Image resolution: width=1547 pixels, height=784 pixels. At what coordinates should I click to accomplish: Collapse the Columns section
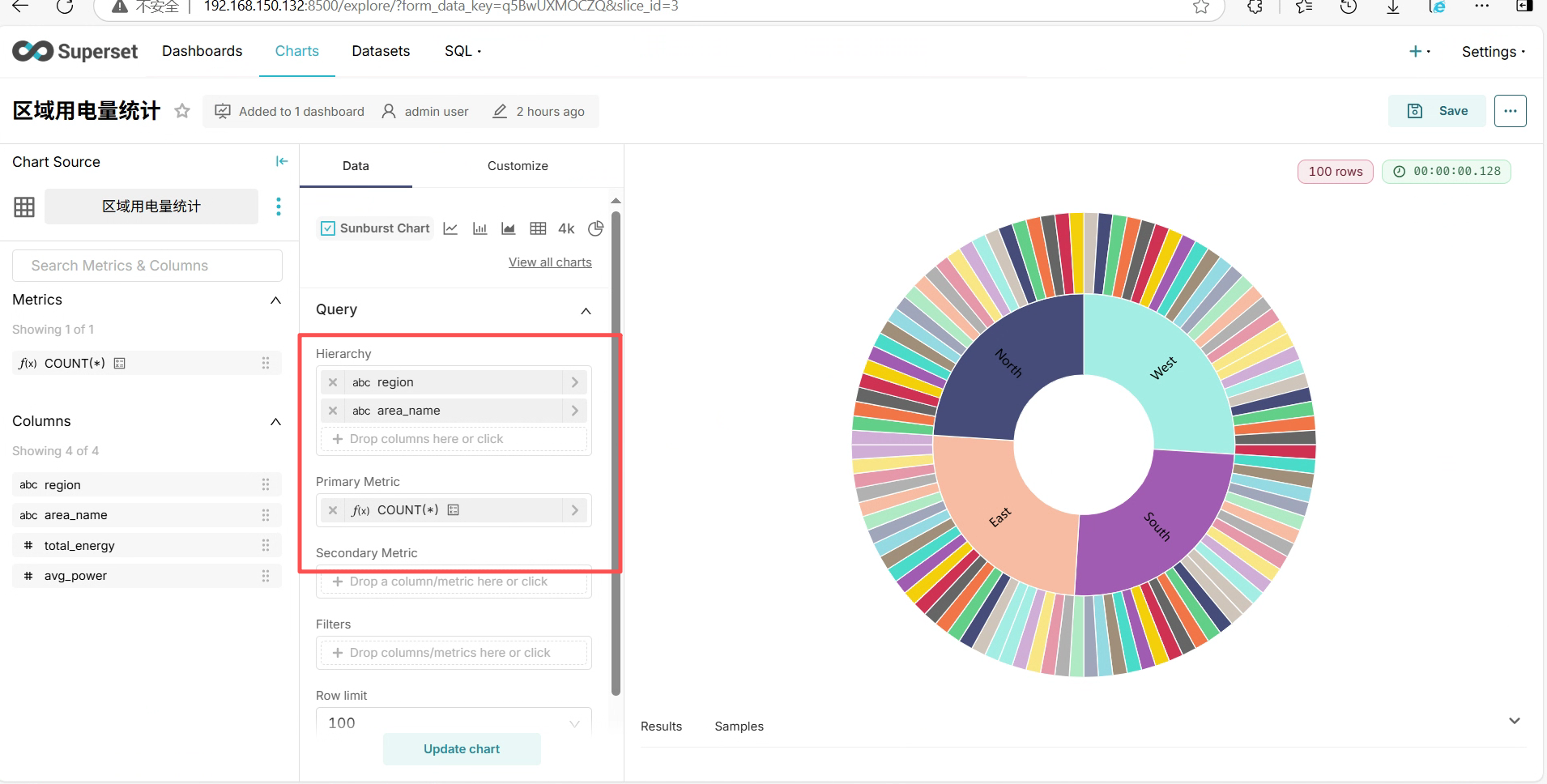[x=275, y=422]
